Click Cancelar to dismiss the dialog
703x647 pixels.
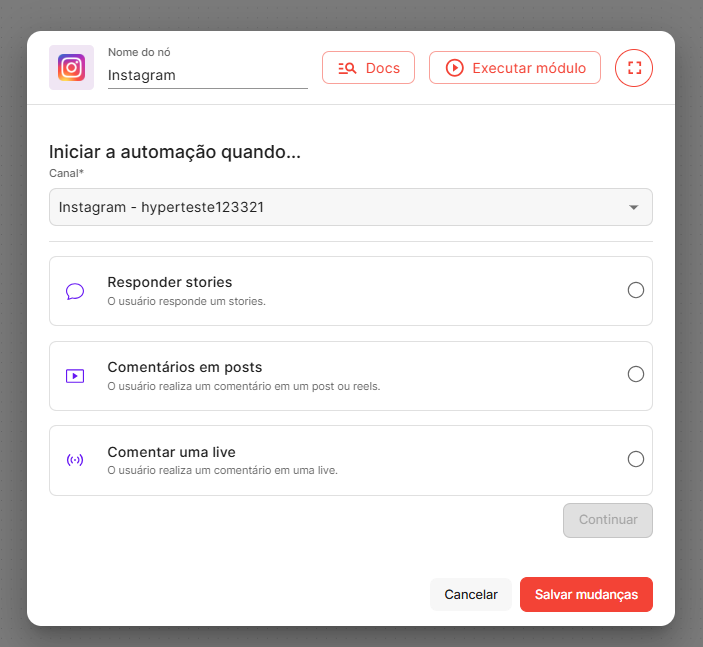click(x=470, y=594)
